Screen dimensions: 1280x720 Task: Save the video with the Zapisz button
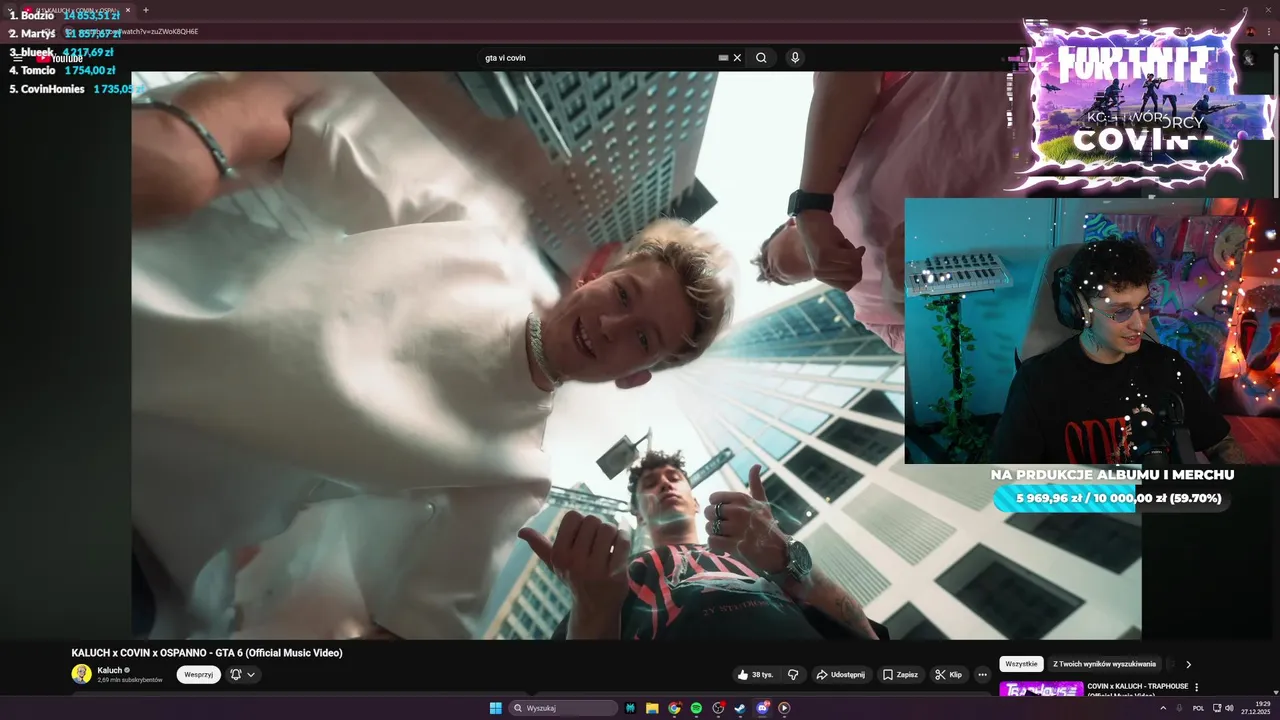click(x=900, y=675)
